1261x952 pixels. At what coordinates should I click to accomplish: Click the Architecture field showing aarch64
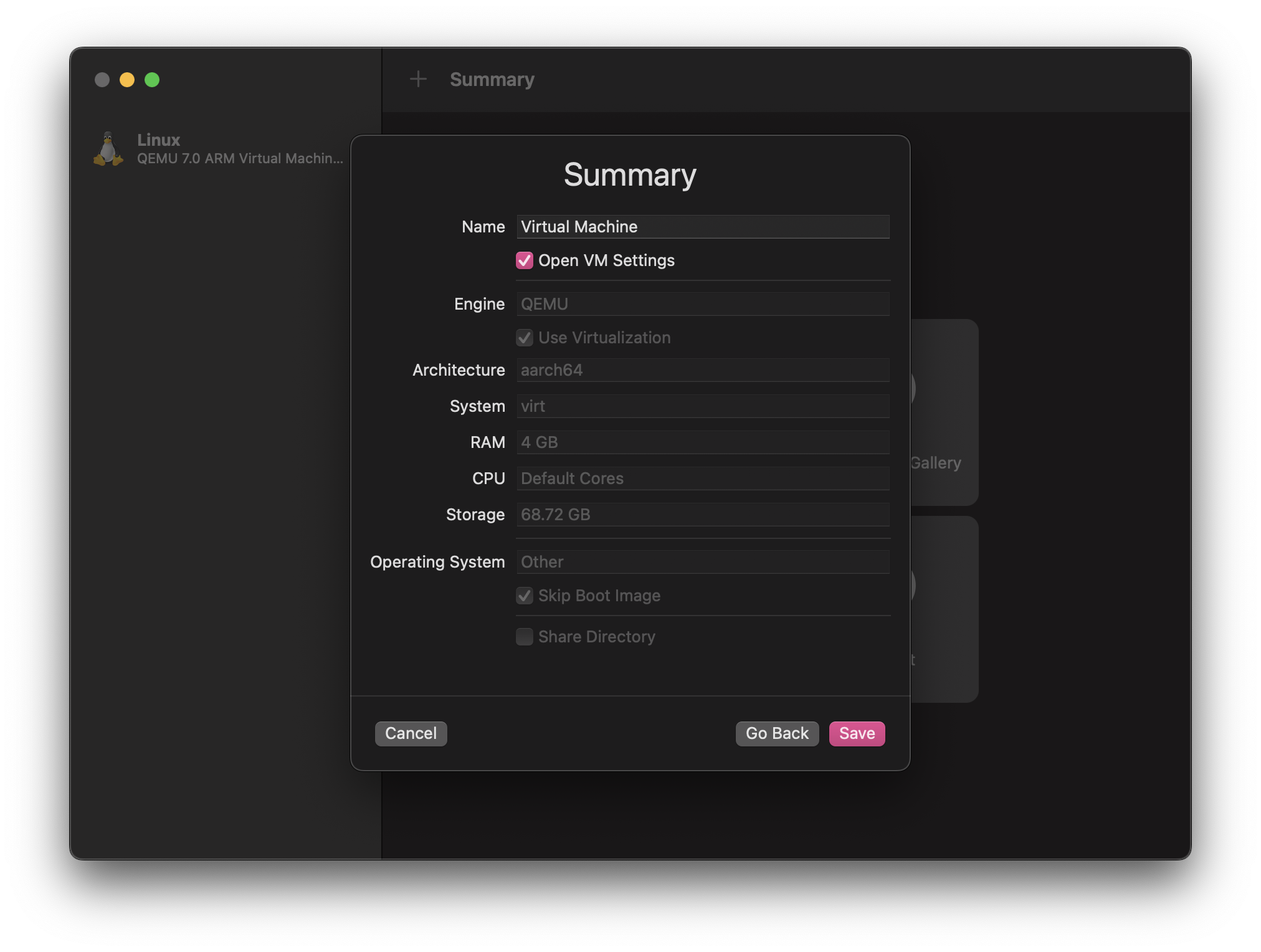pyautogui.click(x=702, y=370)
